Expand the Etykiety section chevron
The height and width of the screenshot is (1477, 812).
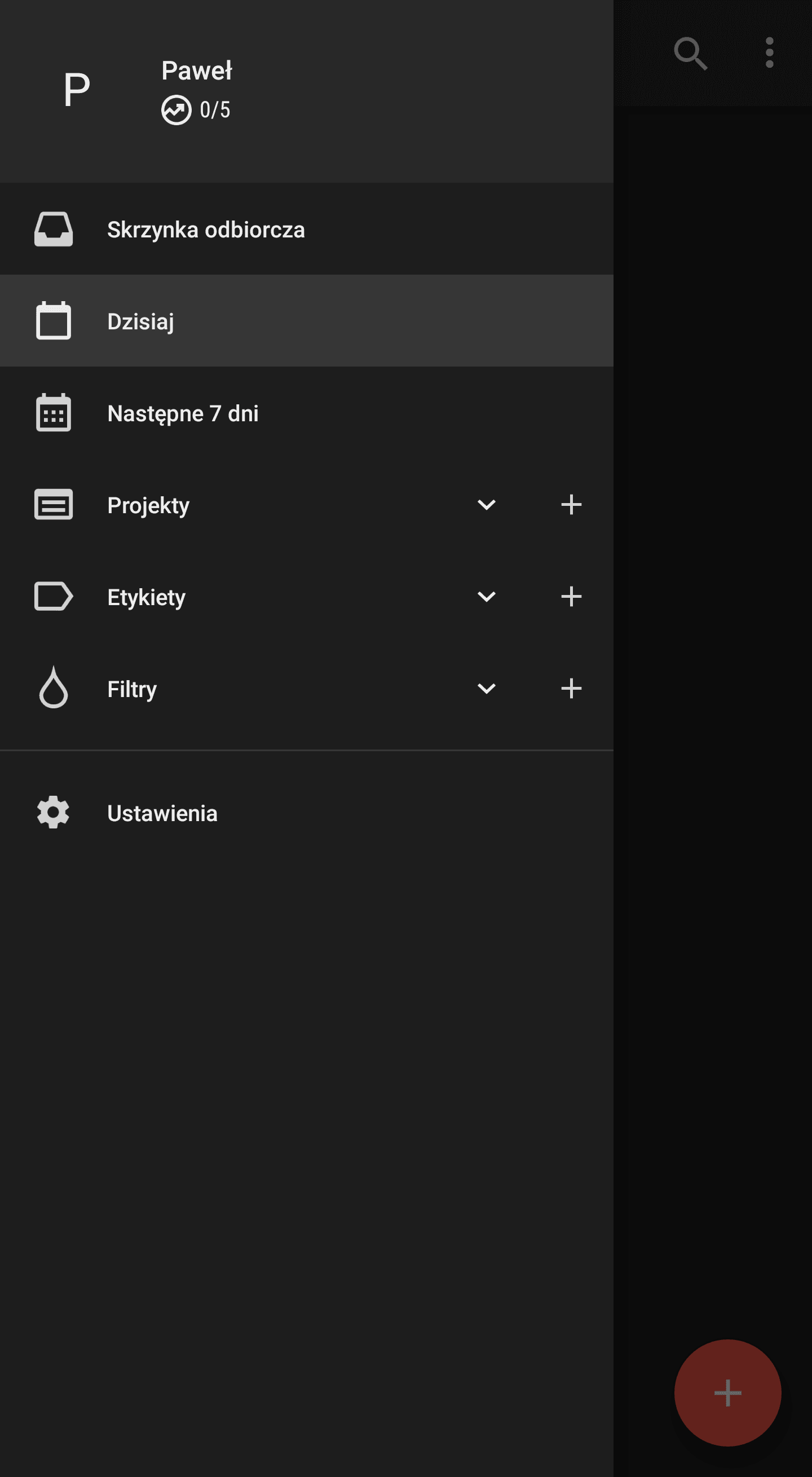(x=486, y=596)
